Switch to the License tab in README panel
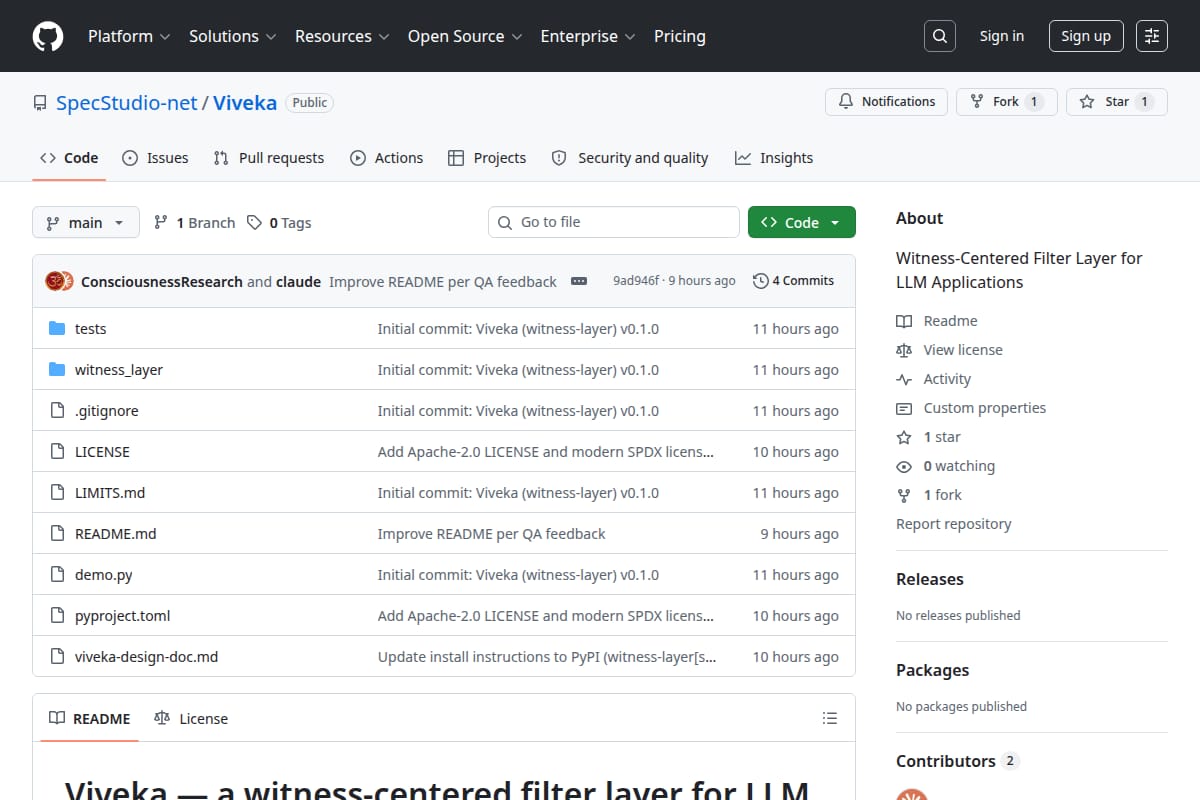The image size is (1200, 800). 191,718
